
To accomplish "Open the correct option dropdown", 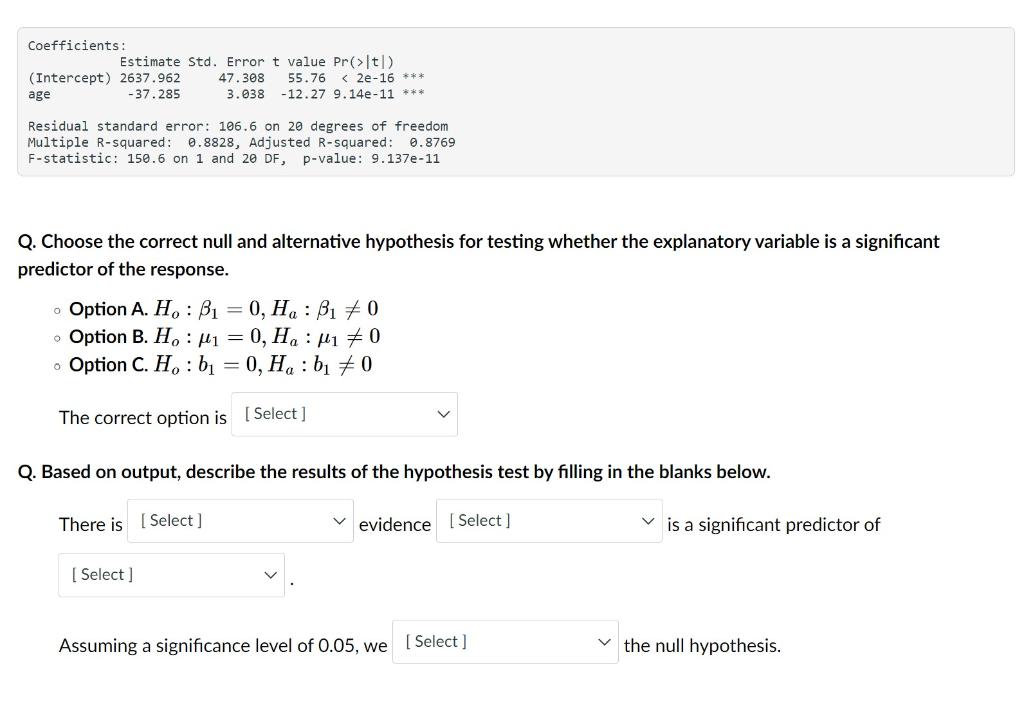I will [343, 413].
